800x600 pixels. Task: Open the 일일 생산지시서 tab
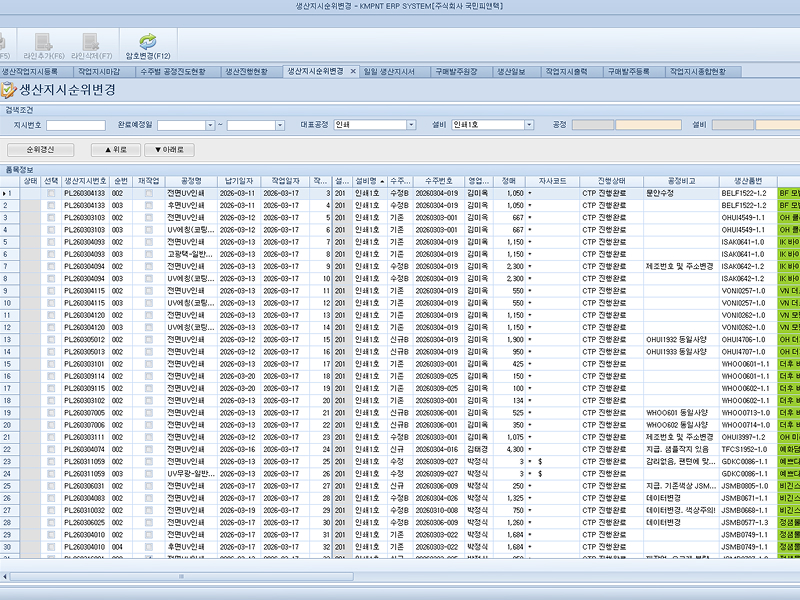tap(390, 72)
